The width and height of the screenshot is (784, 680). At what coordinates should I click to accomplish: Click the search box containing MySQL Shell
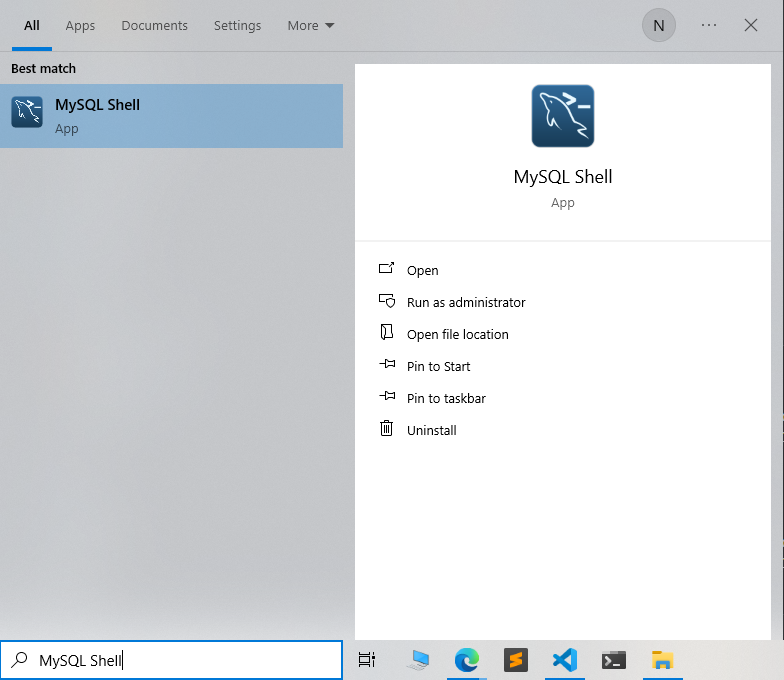click(x=172, y=660)
